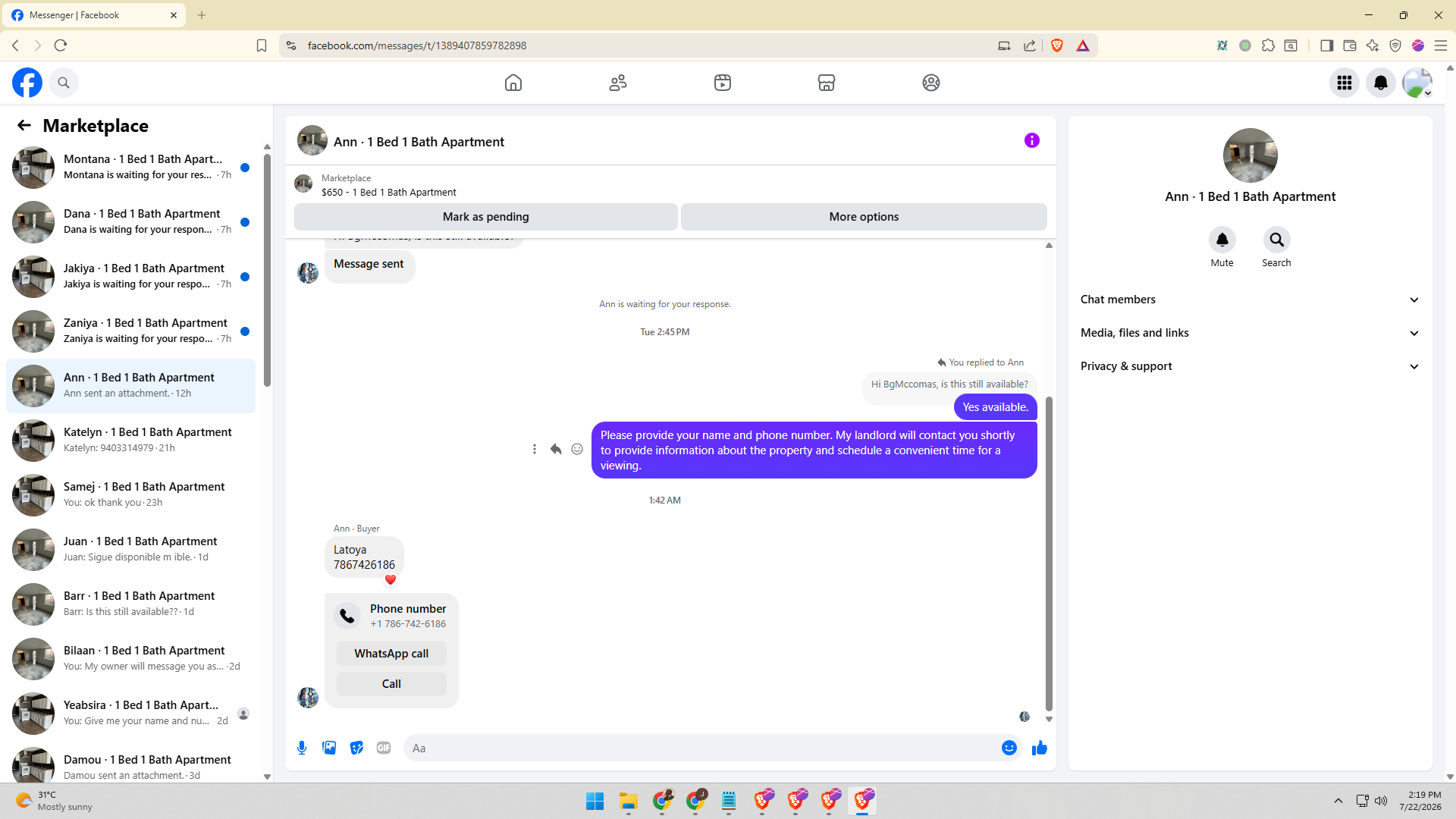Open the Facebook search icon
Viewport: 1456px width, 819px height.
click(x=64, y=83)
